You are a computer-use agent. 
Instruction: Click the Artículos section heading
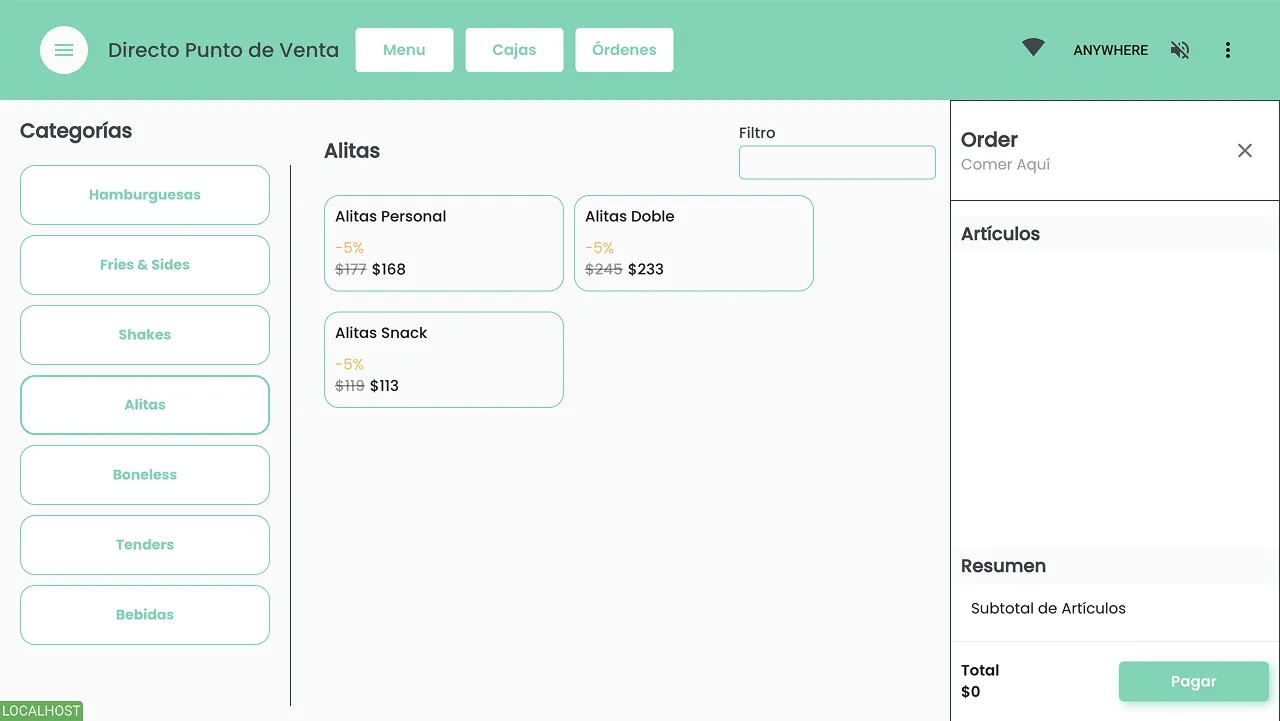[1000, 234]
